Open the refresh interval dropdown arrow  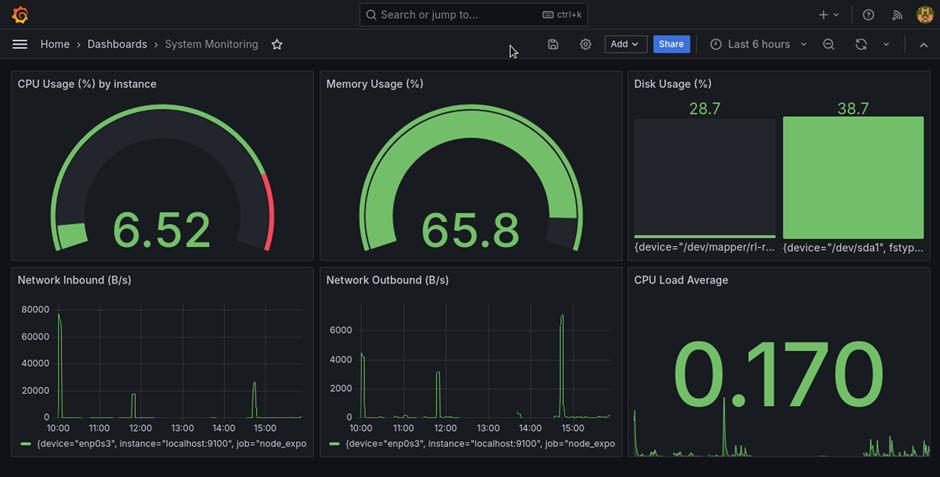pos(886,44)
